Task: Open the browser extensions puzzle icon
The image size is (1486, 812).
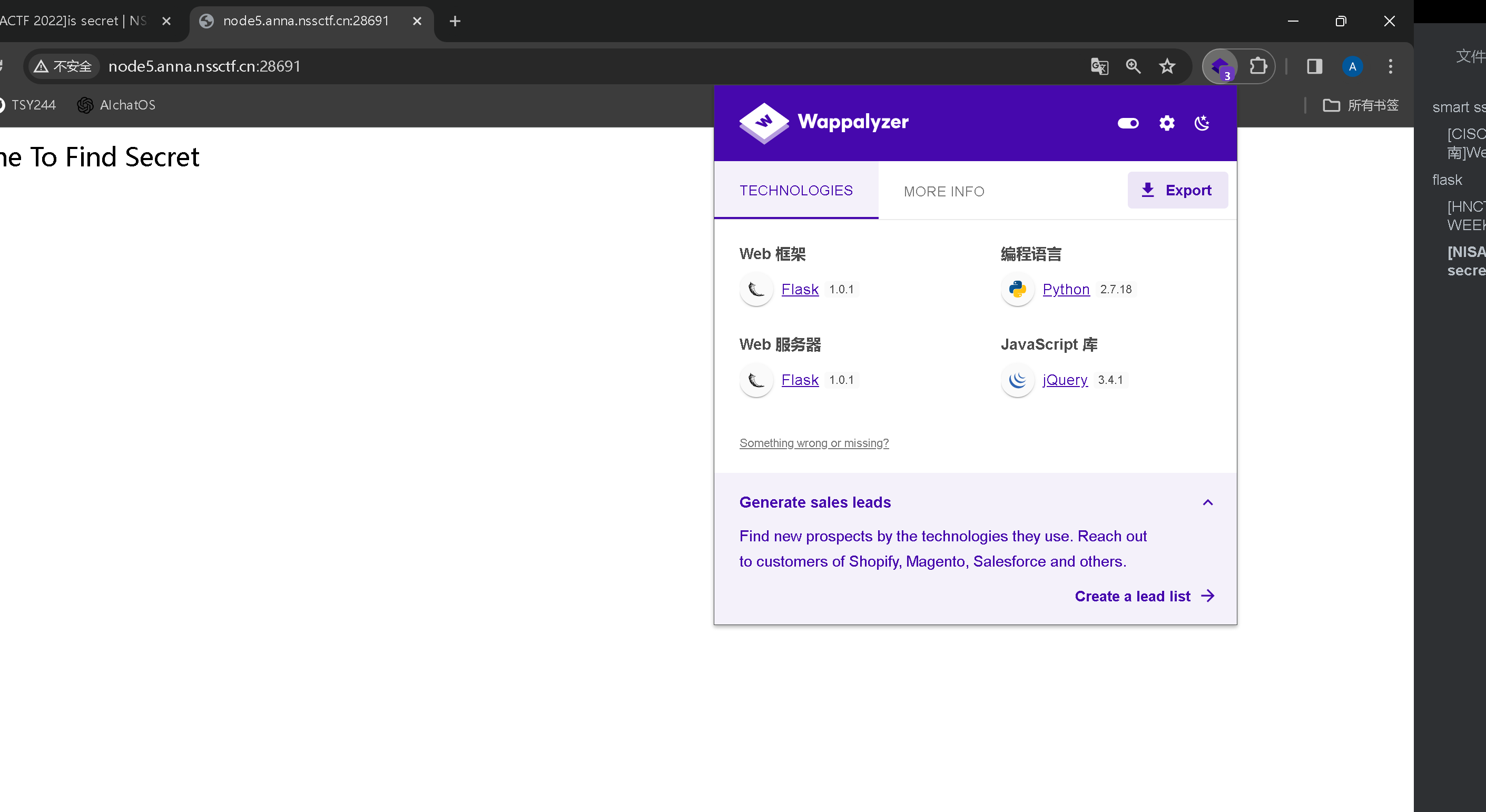Action: (1258, 66)
